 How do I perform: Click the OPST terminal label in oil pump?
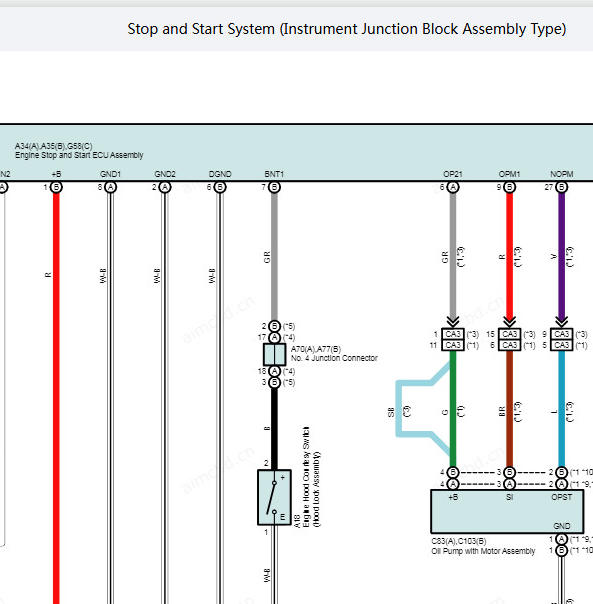point(562,497)
